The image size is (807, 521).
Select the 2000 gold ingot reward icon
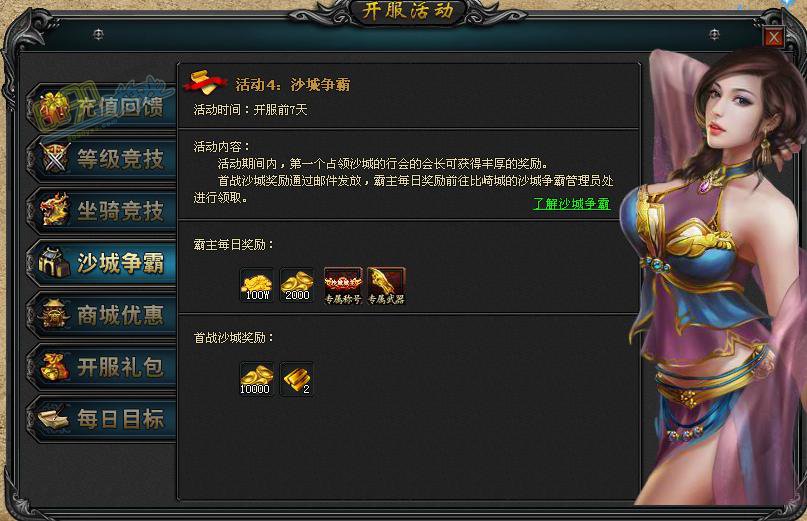point(297,285)
